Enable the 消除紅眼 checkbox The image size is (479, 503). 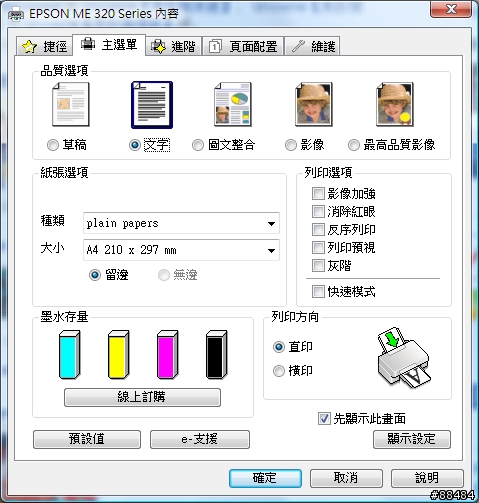click(x=318, y=211)
